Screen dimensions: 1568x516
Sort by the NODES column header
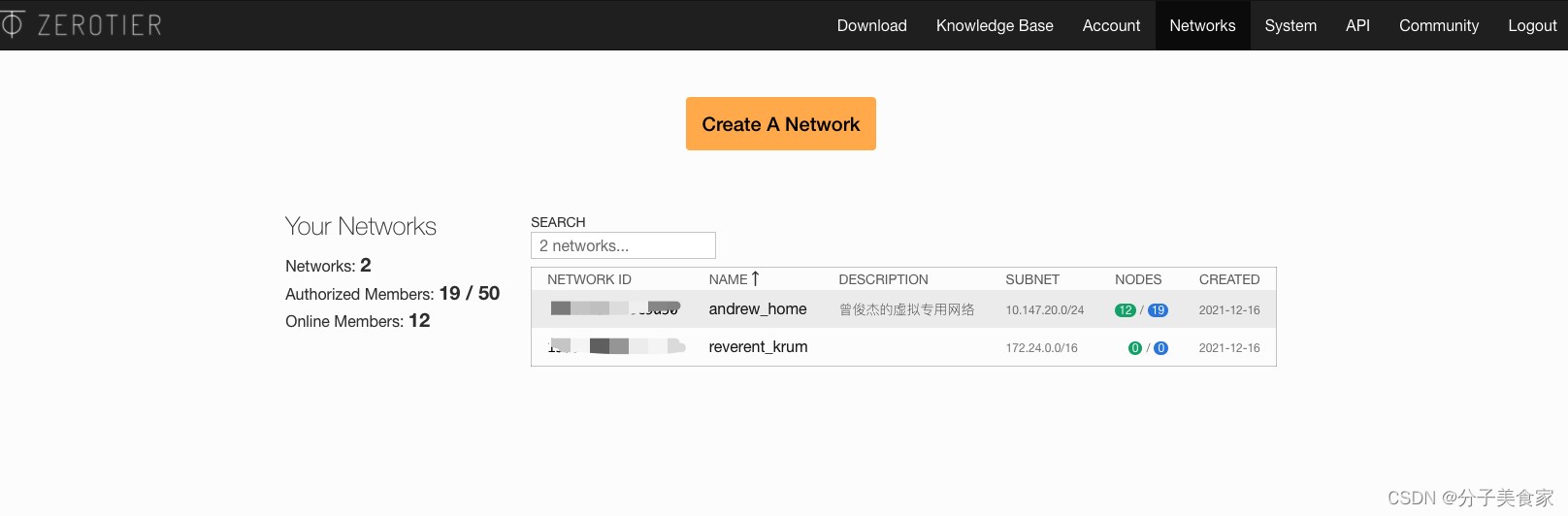[x=1138, y=279]
